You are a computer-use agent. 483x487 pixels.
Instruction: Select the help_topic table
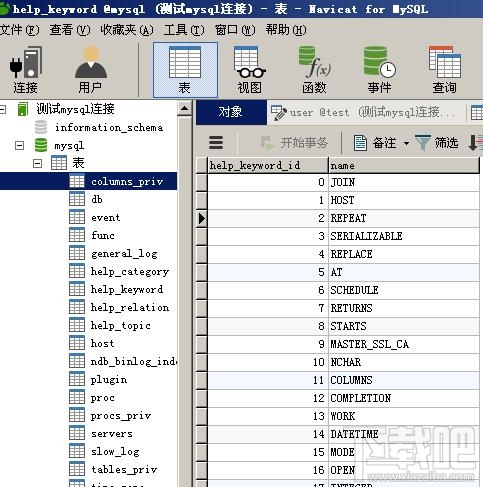point(121,326)
